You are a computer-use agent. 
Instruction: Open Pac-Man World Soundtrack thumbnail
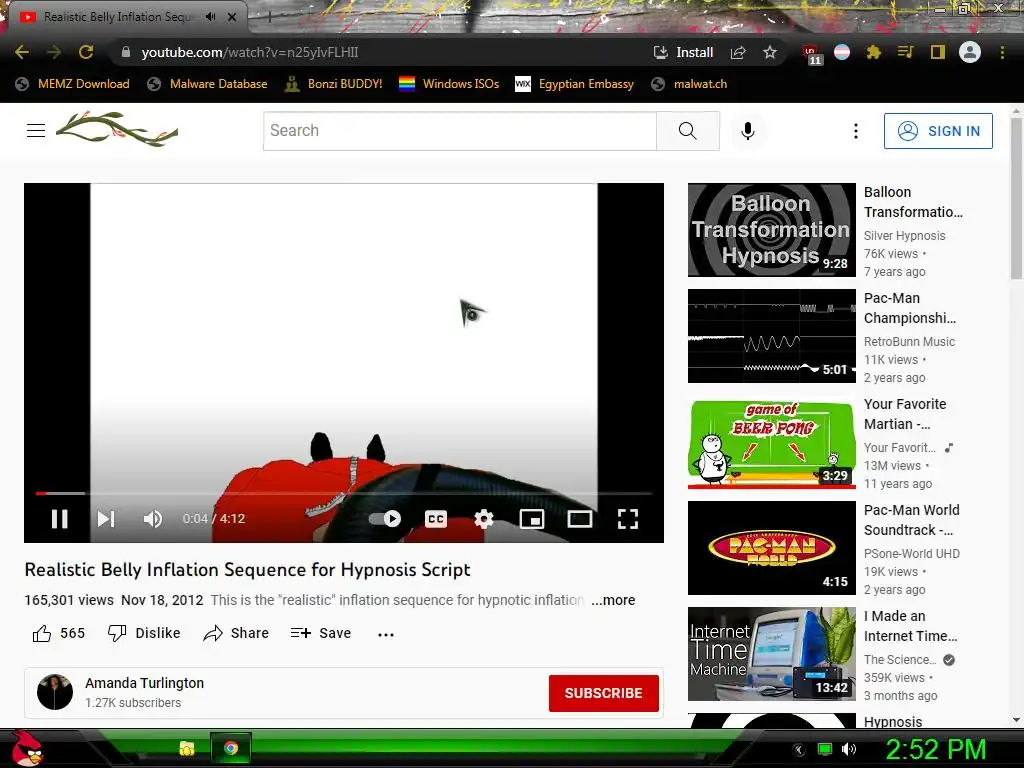click(771, 548)
